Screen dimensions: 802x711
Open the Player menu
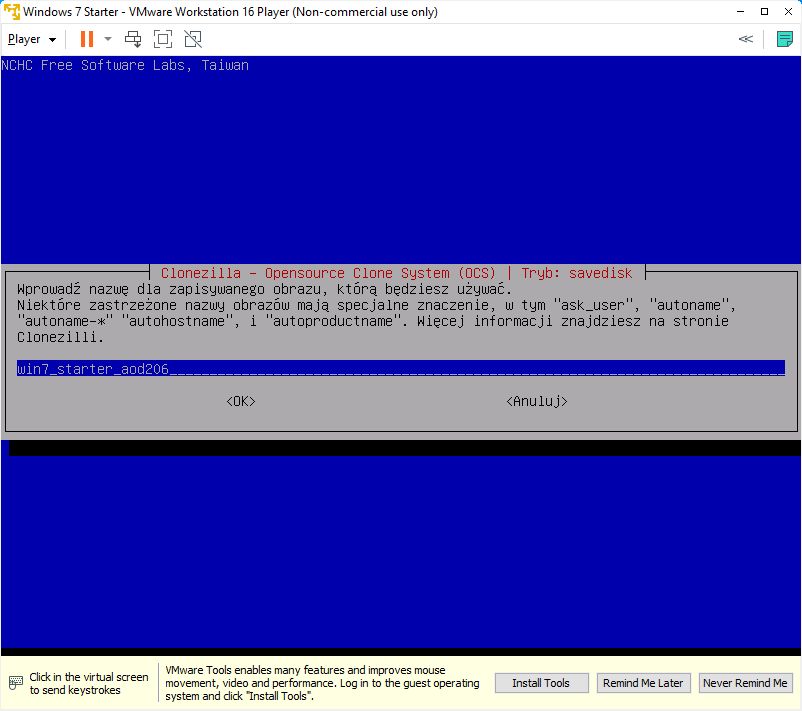coord(31,39)
